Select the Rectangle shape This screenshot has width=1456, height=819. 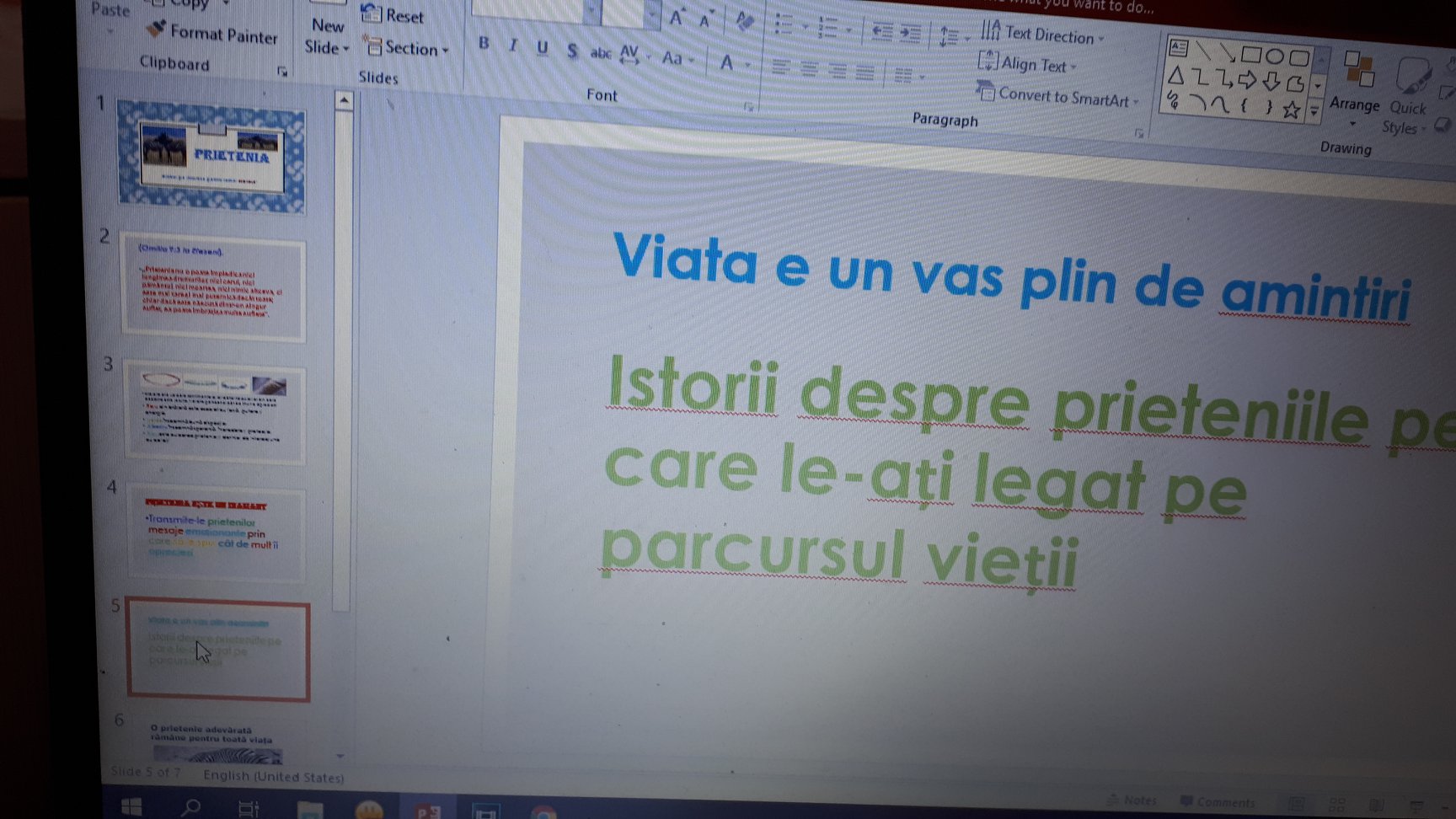tap(1251, 56)
